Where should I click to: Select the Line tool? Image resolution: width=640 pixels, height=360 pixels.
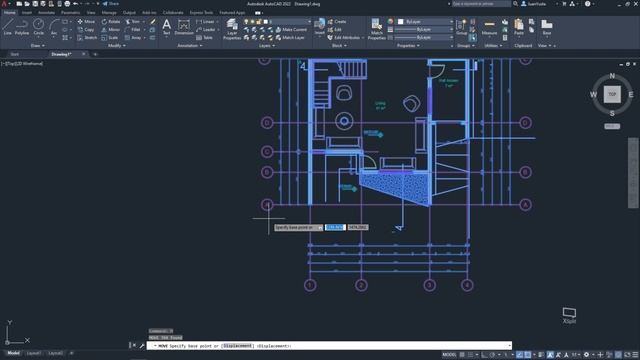(8, 27)
